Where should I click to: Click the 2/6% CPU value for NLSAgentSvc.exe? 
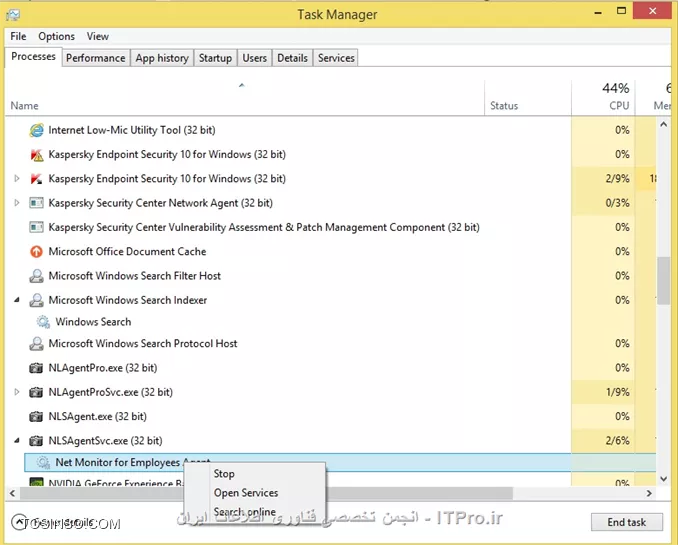point(617,441)
